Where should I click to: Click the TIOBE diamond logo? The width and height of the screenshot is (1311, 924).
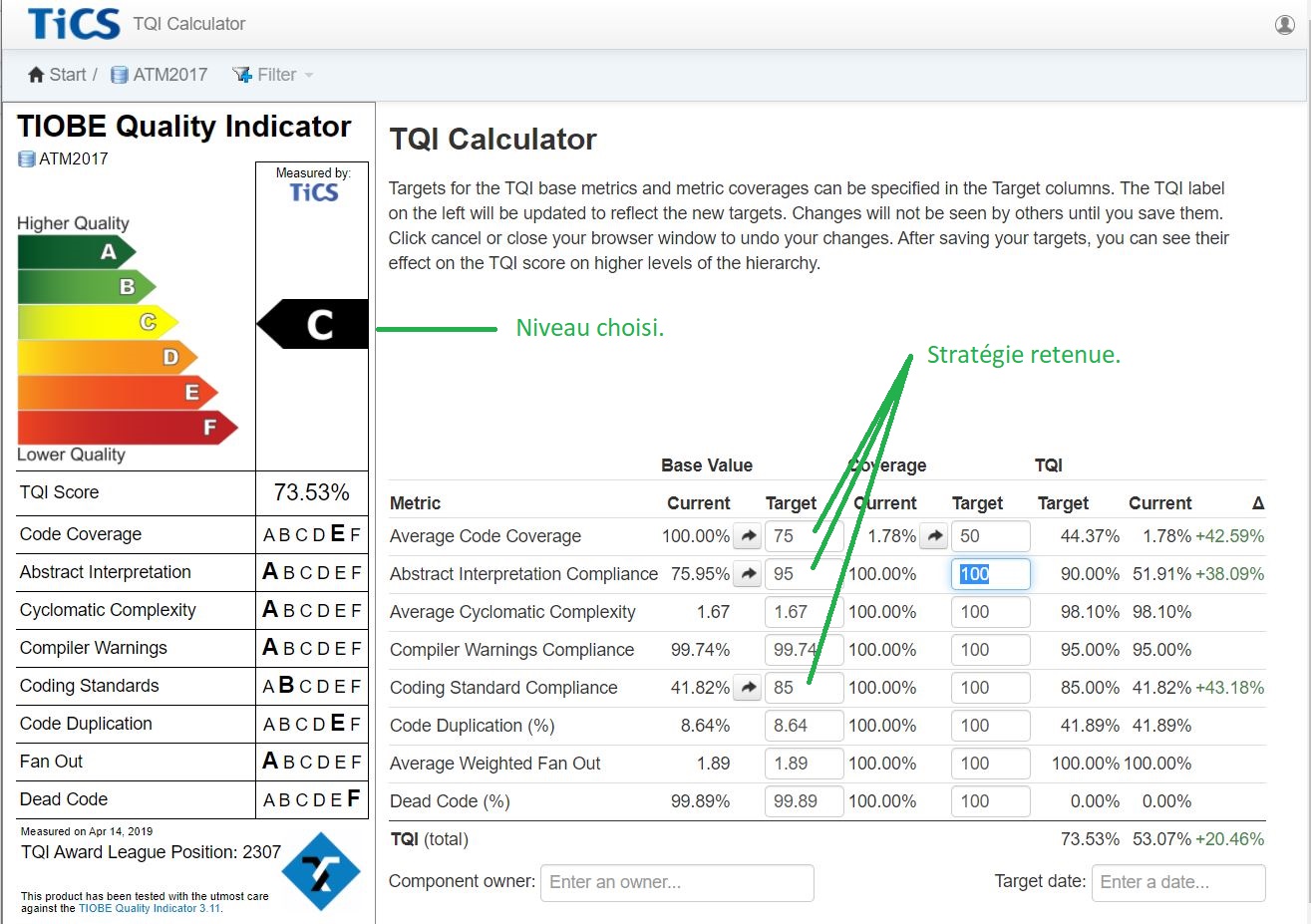click(x=320, y=872)
